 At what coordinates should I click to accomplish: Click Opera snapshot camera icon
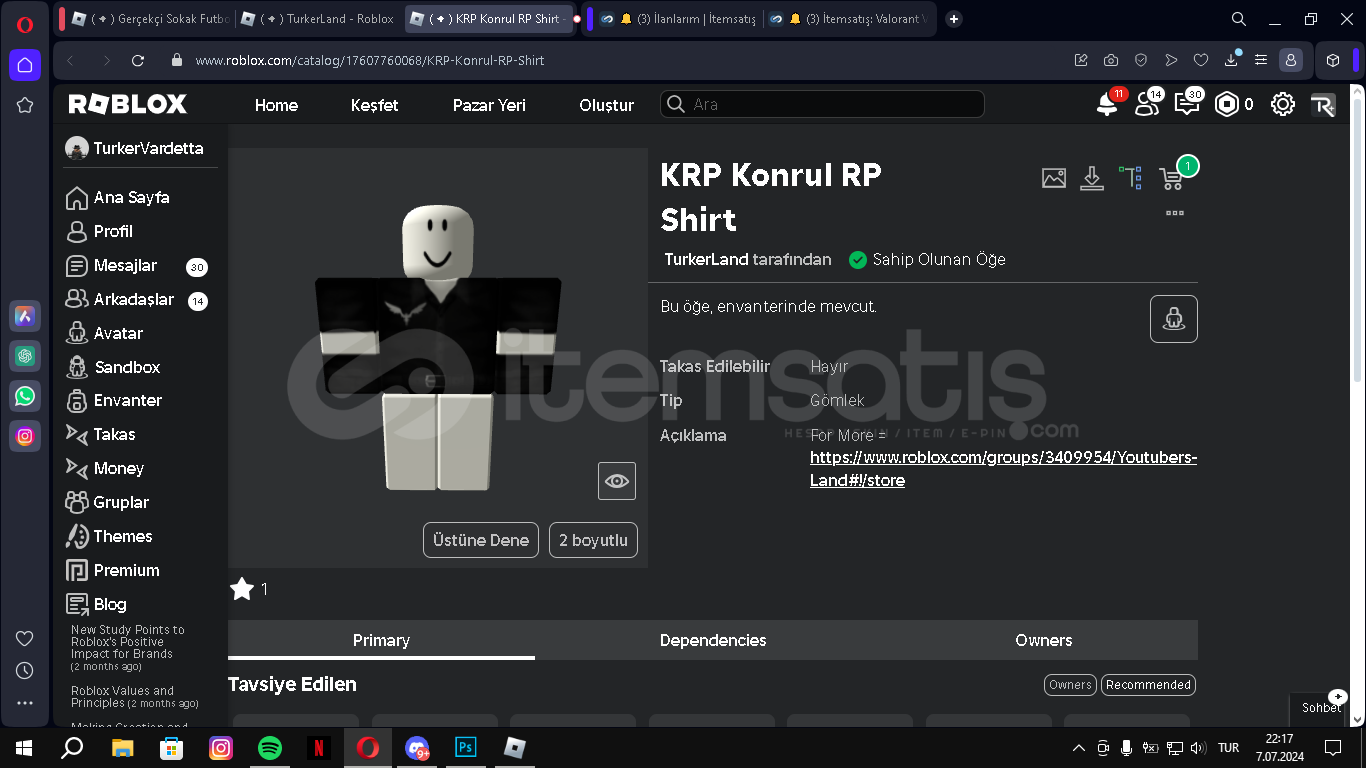pos(1111,60)
